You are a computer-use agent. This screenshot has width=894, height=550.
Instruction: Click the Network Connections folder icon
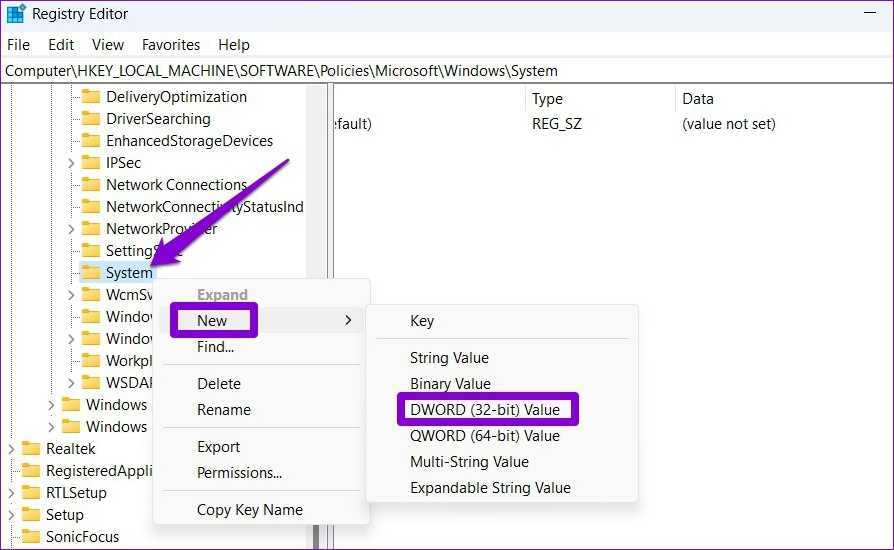pyautogui.click(x=91, y=185)
